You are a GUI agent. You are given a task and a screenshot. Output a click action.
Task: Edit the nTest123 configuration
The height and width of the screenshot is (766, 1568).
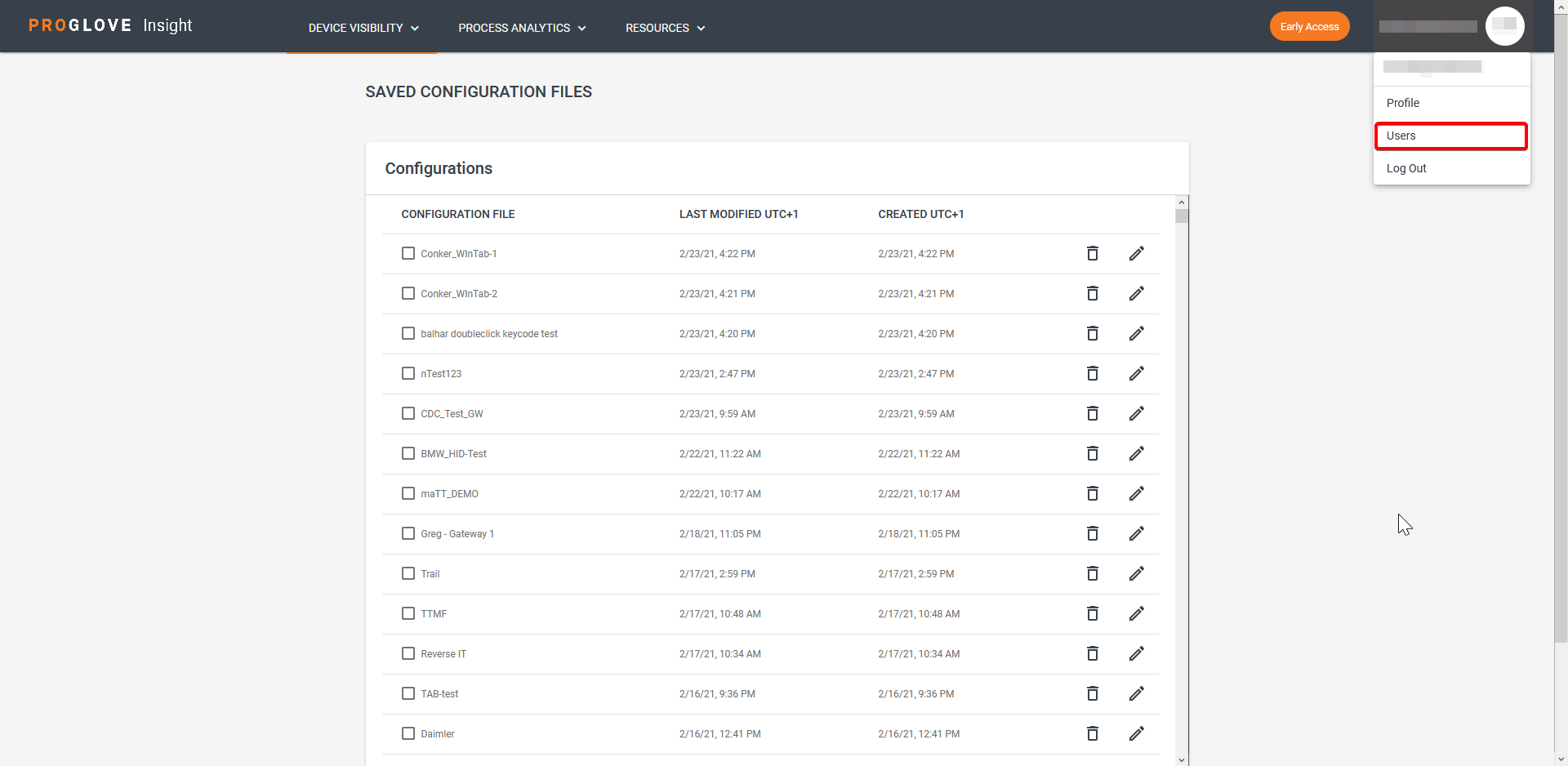(x=1136, y=373)
